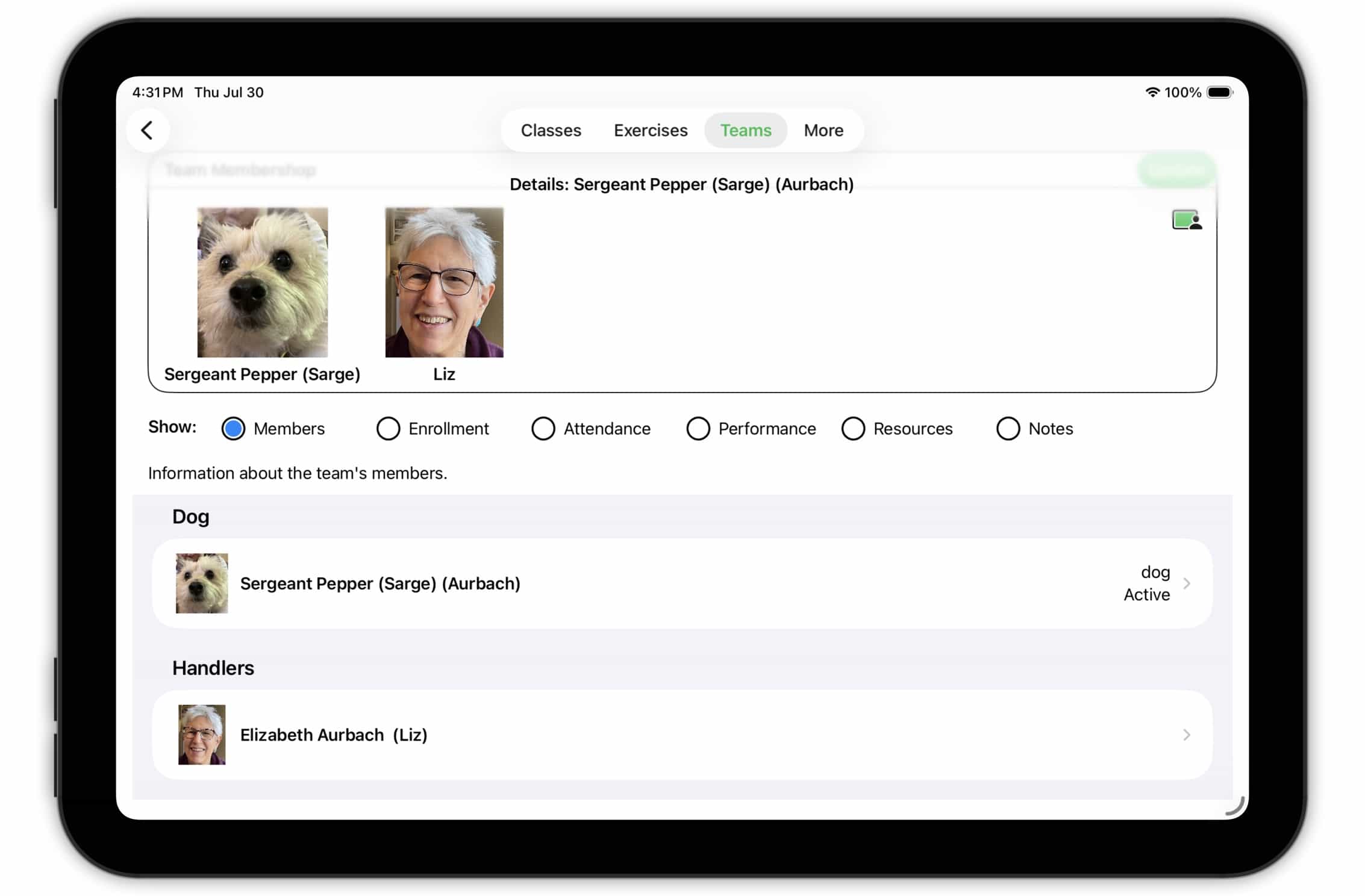Tap the Wi-Fi status icon
This screenshot has width=1365, height=896.
[1152, 92]
